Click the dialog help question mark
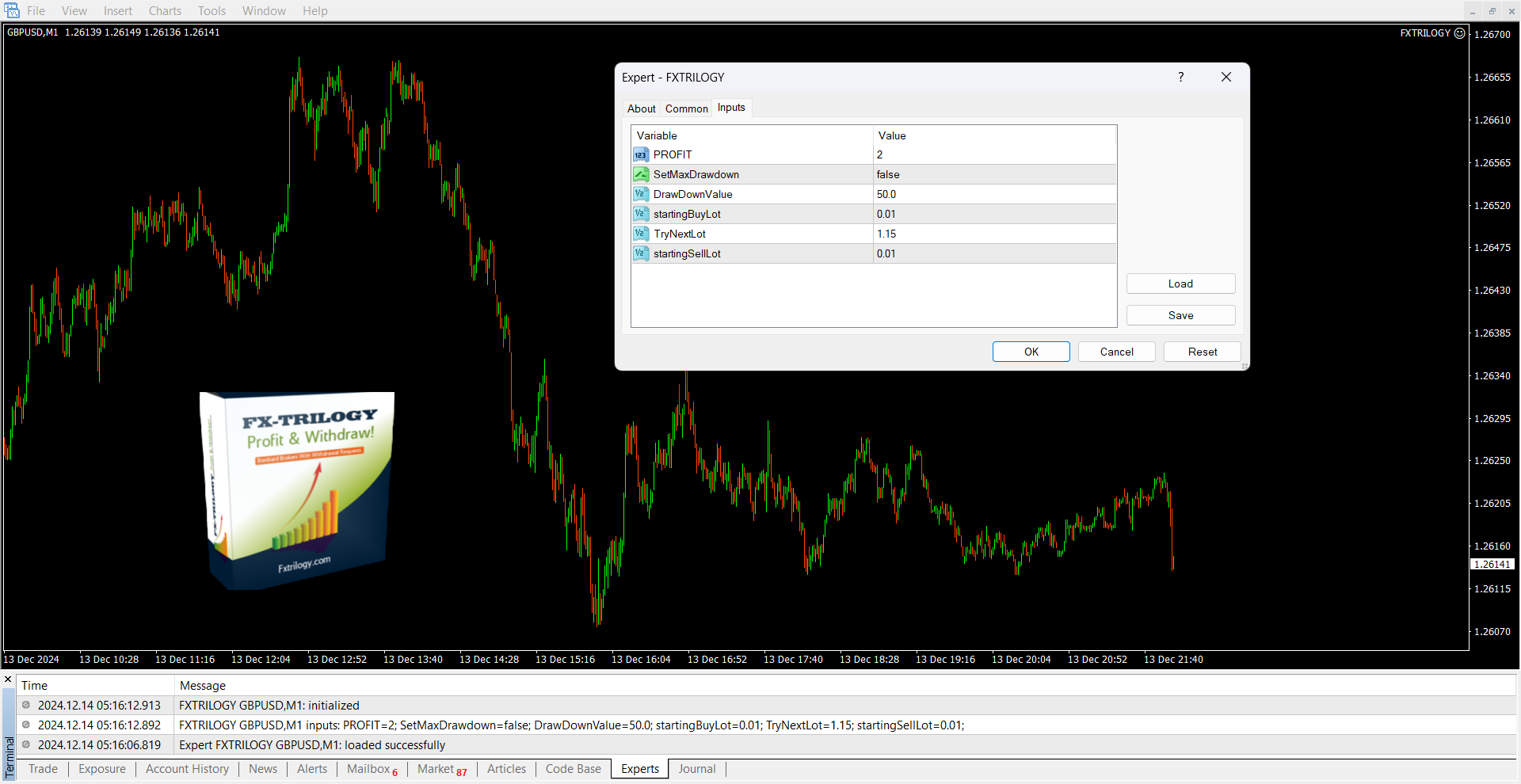The width and height of the screenshot is (1521, 784). pos(1180,78)
